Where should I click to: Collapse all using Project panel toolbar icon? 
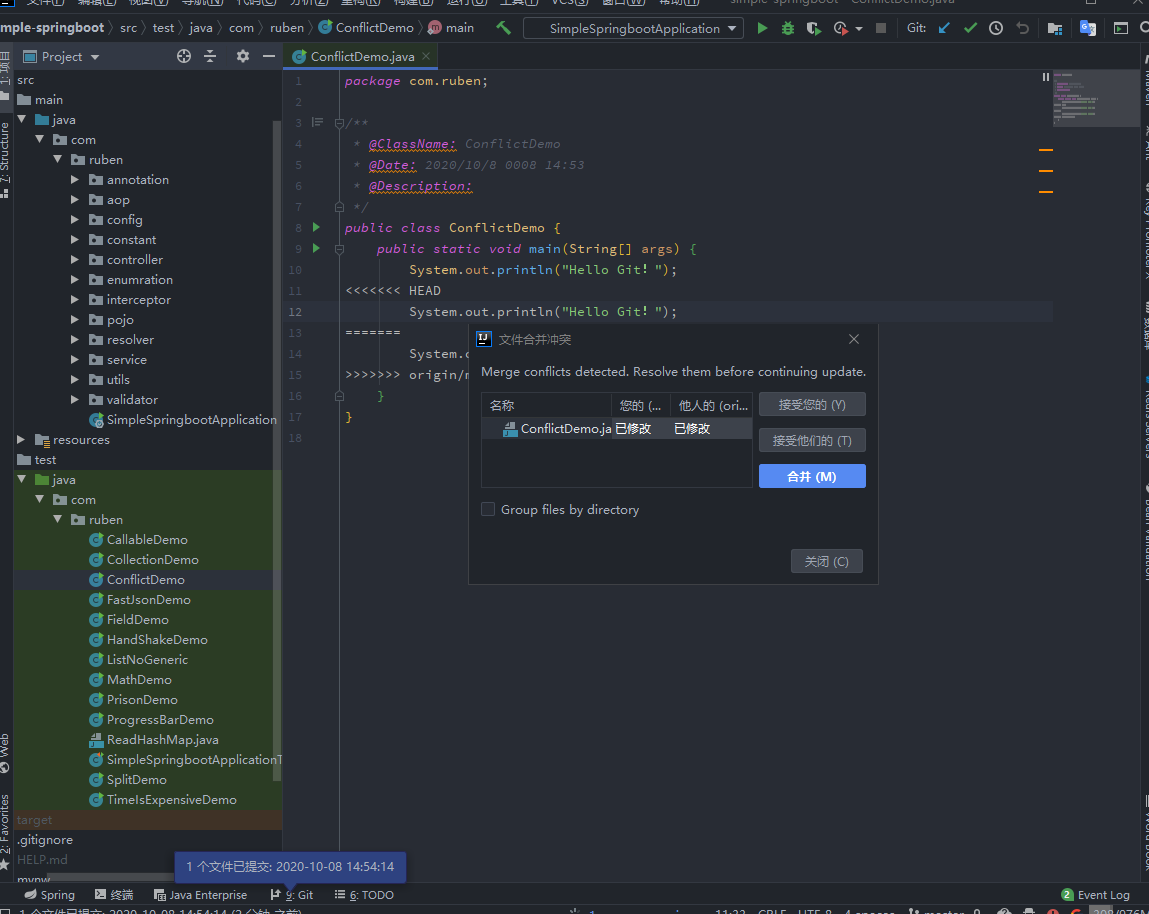click(x=210, y=57)
